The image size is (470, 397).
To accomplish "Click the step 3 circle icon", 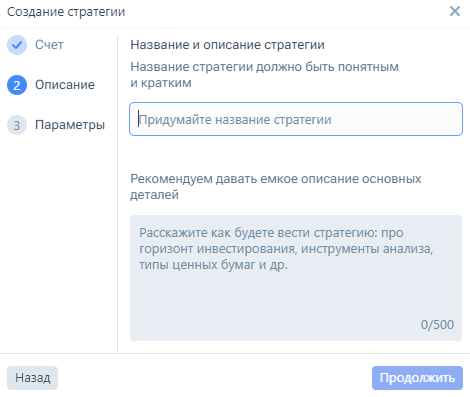I will pyautogui.click(x=17, y=125).
